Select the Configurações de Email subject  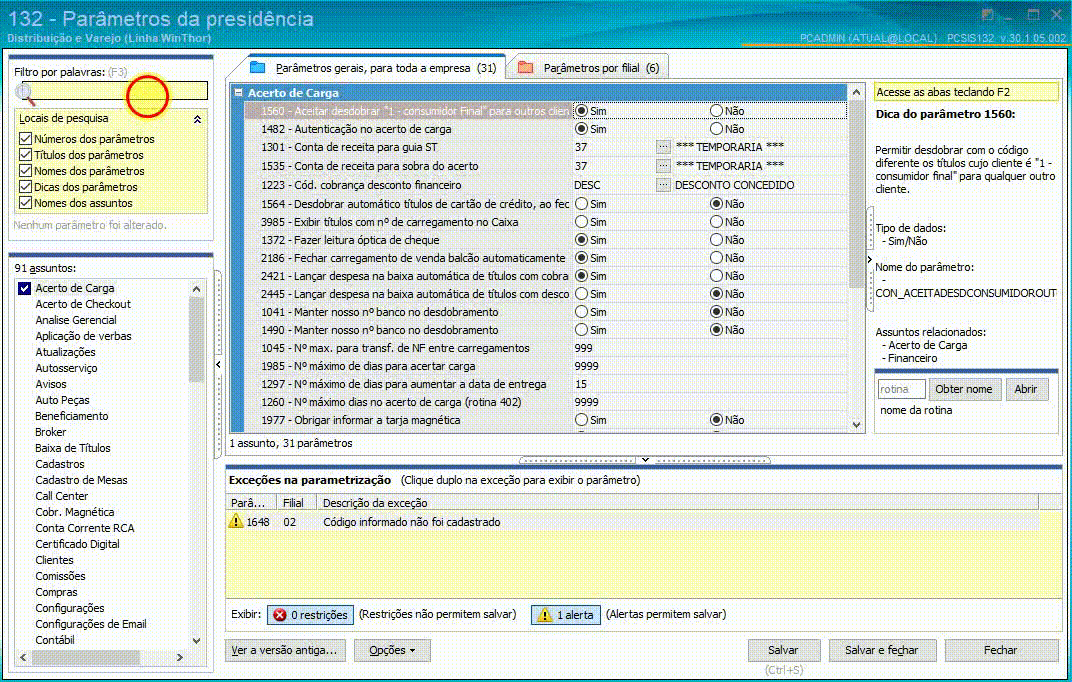pyautogui.click(x=91, y=624)
